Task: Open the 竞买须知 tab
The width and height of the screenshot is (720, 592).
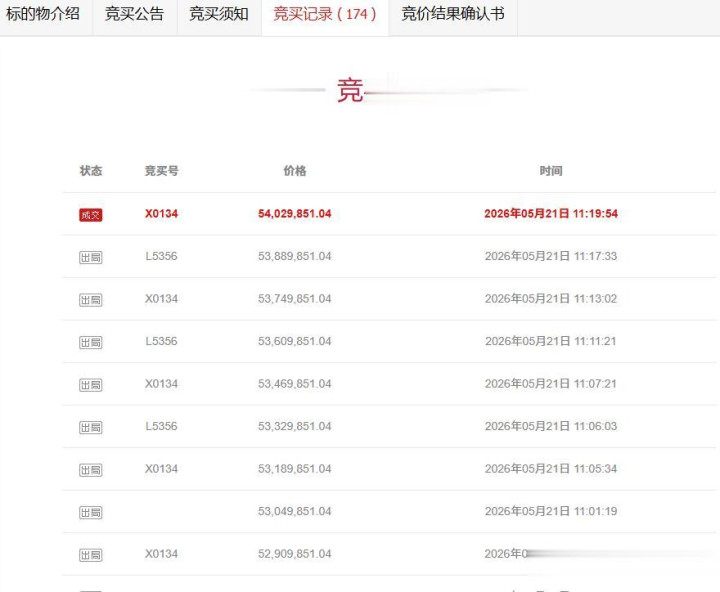Action: (x=219, y=14)
